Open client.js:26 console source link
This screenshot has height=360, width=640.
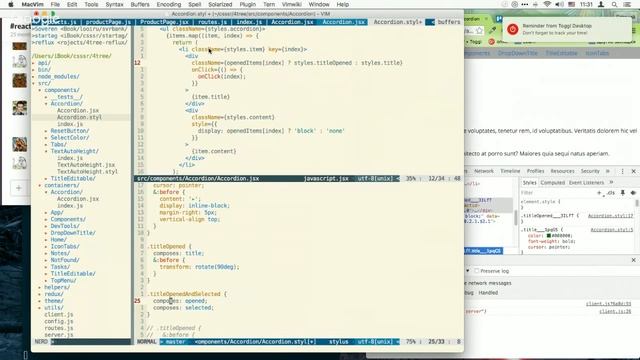pos(615,311)
